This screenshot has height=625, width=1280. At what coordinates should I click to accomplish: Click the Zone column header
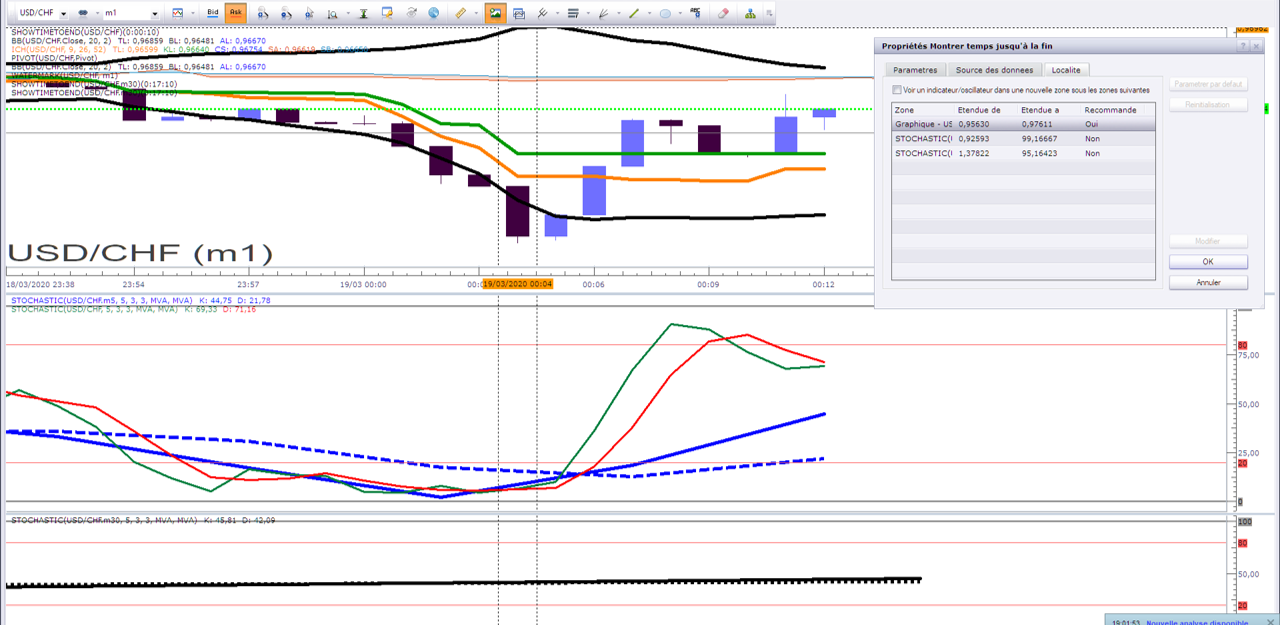click(922, 110)
